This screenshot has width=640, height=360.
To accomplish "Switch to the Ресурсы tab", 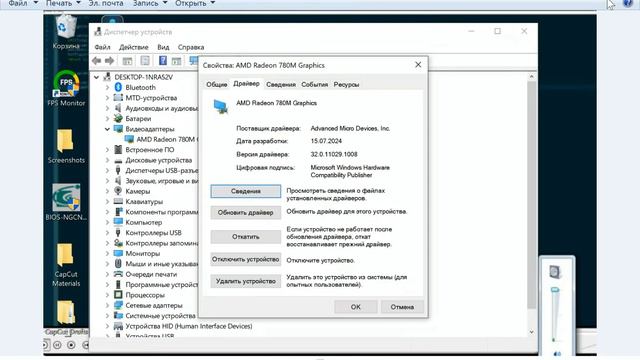I will coord(346,84).
